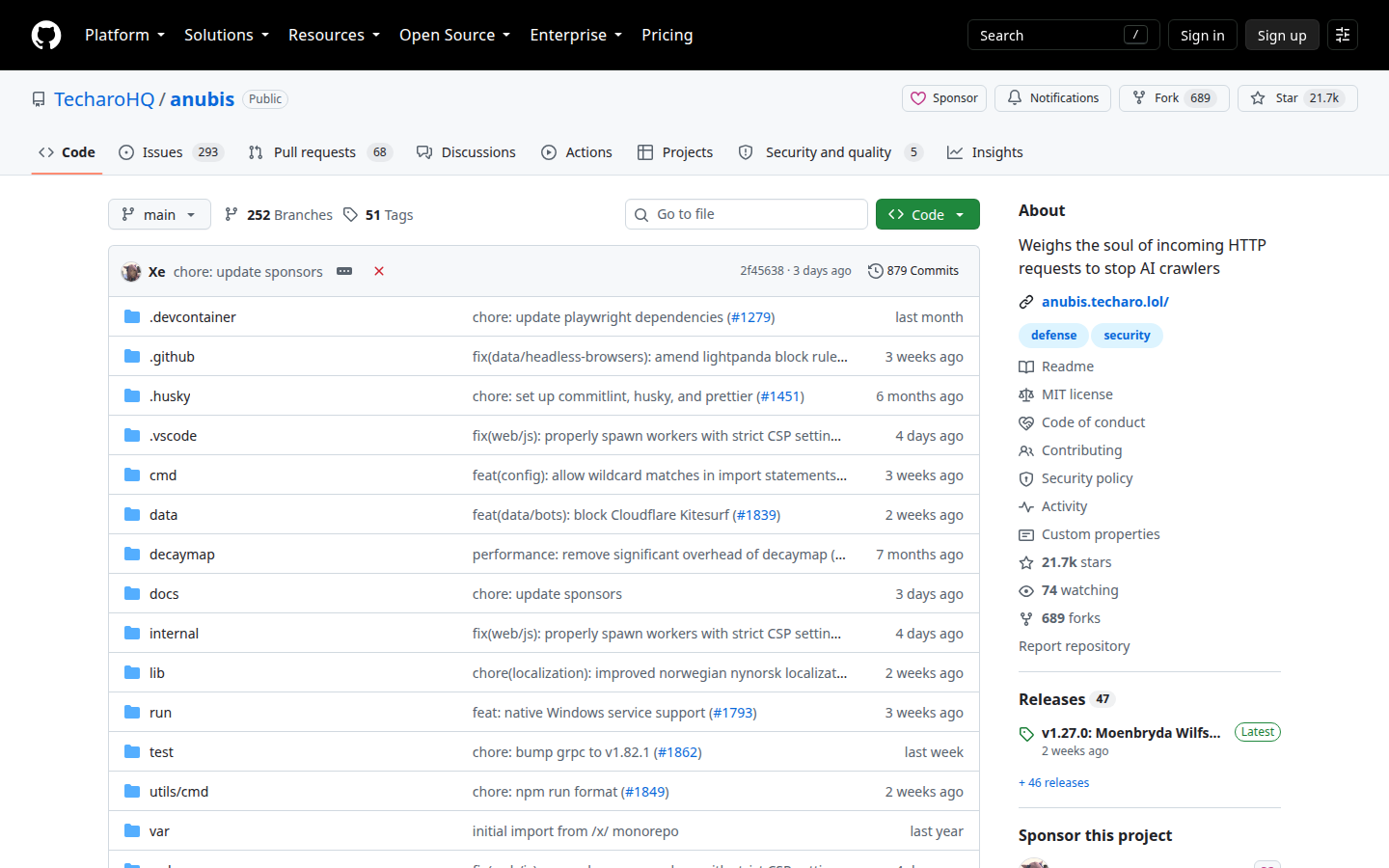Open the utils/cmd folder

point(178,792)
